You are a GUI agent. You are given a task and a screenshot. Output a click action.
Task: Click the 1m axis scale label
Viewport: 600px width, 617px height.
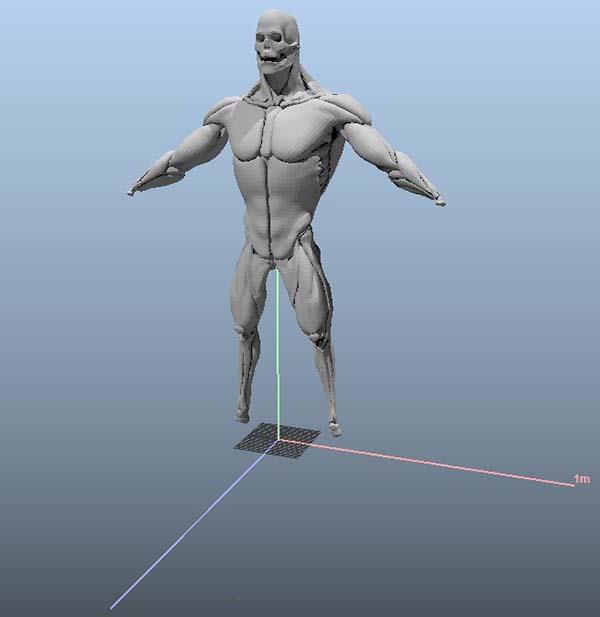point(582,479)
